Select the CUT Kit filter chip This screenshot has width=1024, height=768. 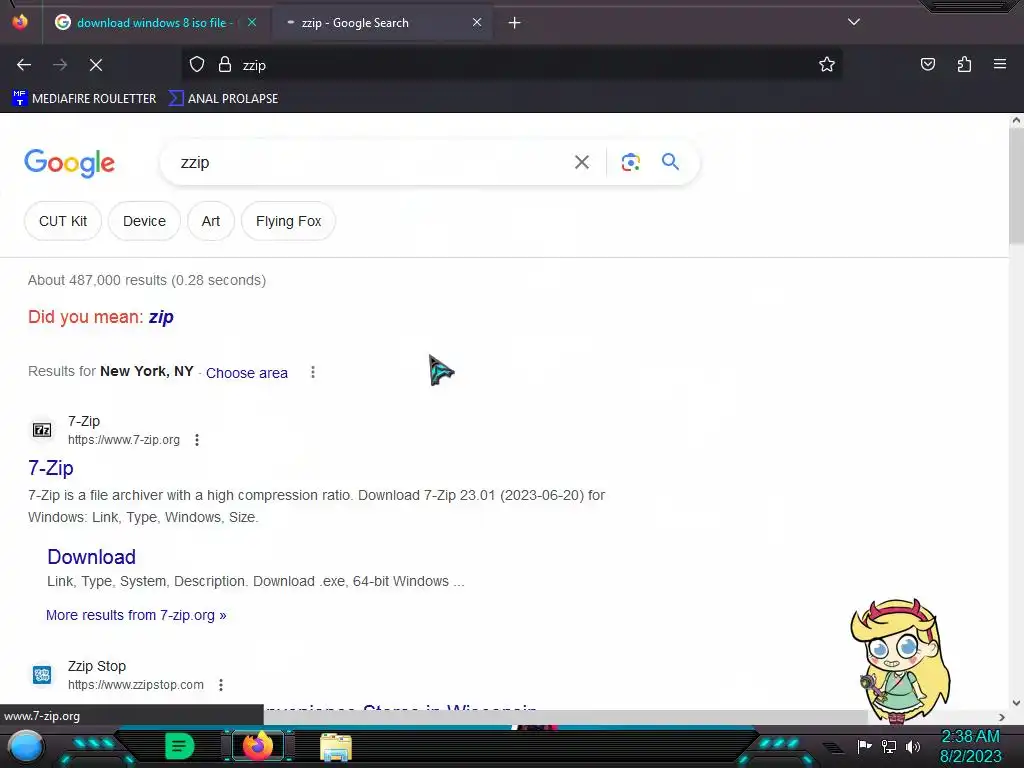pos(63,221)
